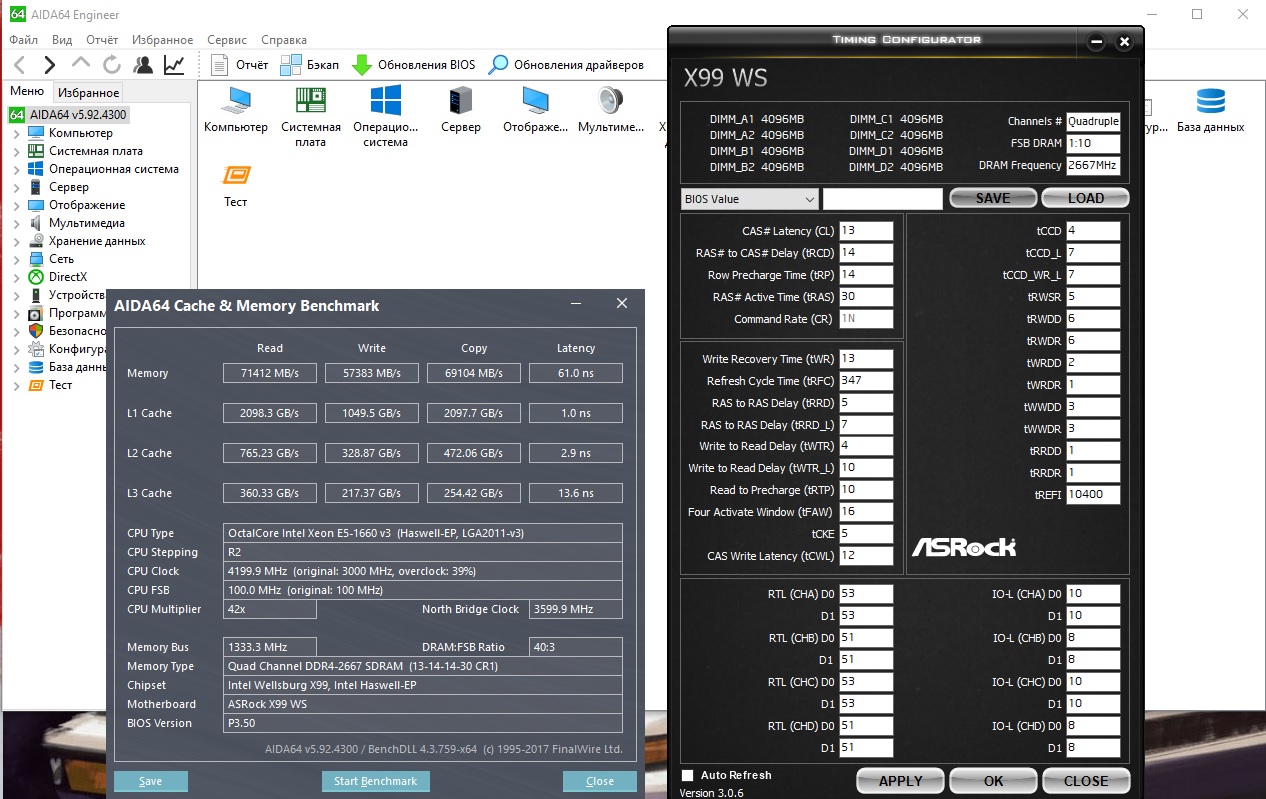Click Обновления драйверов toolbar button
The width and height of the screenshot is (1266, 799).
tap(566, 65)
